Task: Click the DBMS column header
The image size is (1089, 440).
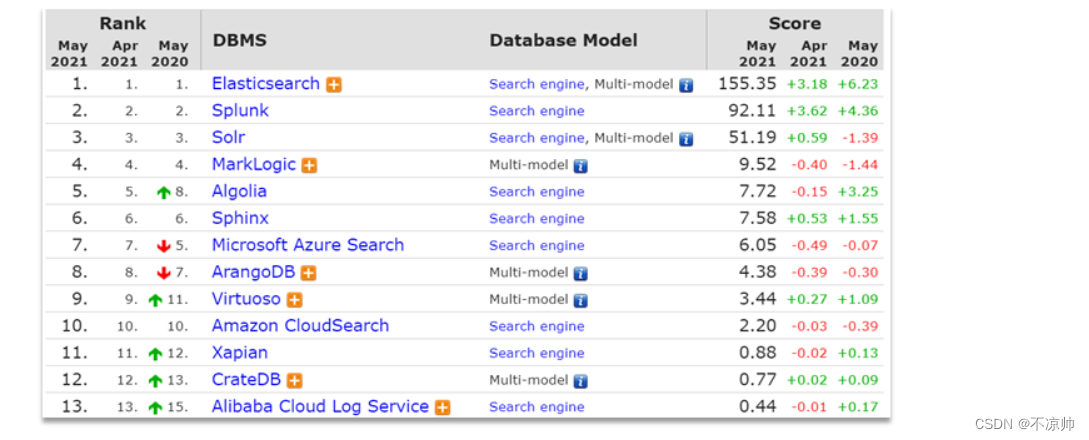Action: click(x=239, y=40)
